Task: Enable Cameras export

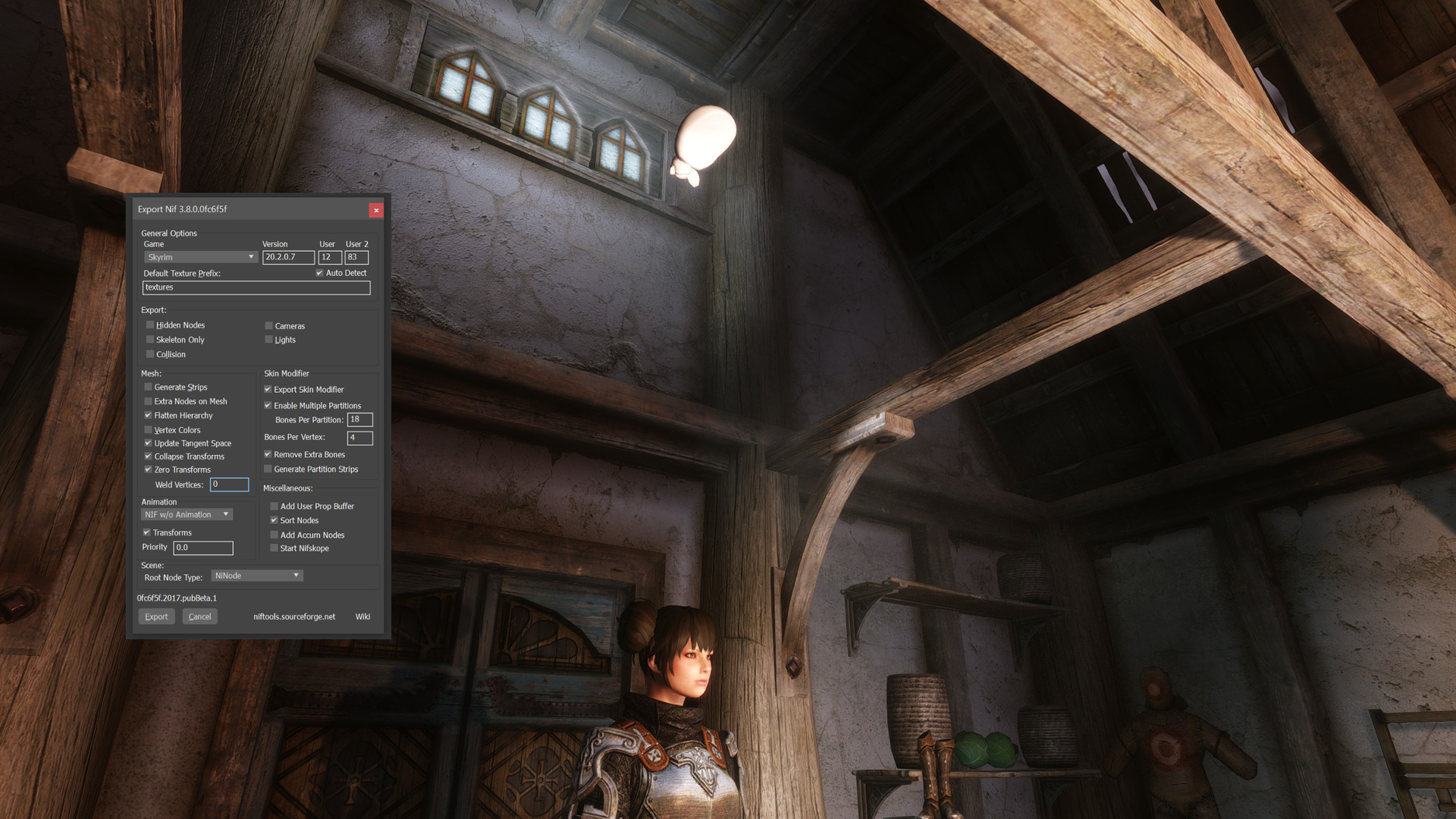Action: click(268, 326)
